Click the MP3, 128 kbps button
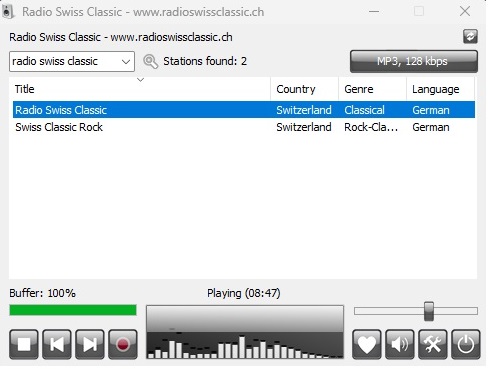488x369 pixels. click(414, 61)
